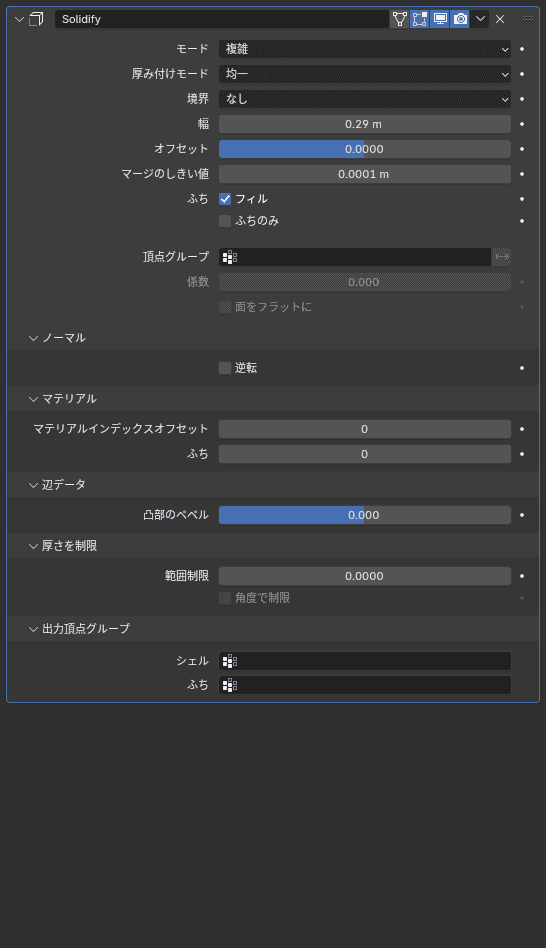
Task: Toggle render camera icon for Solidify
Action: click(x=460, y=19)
